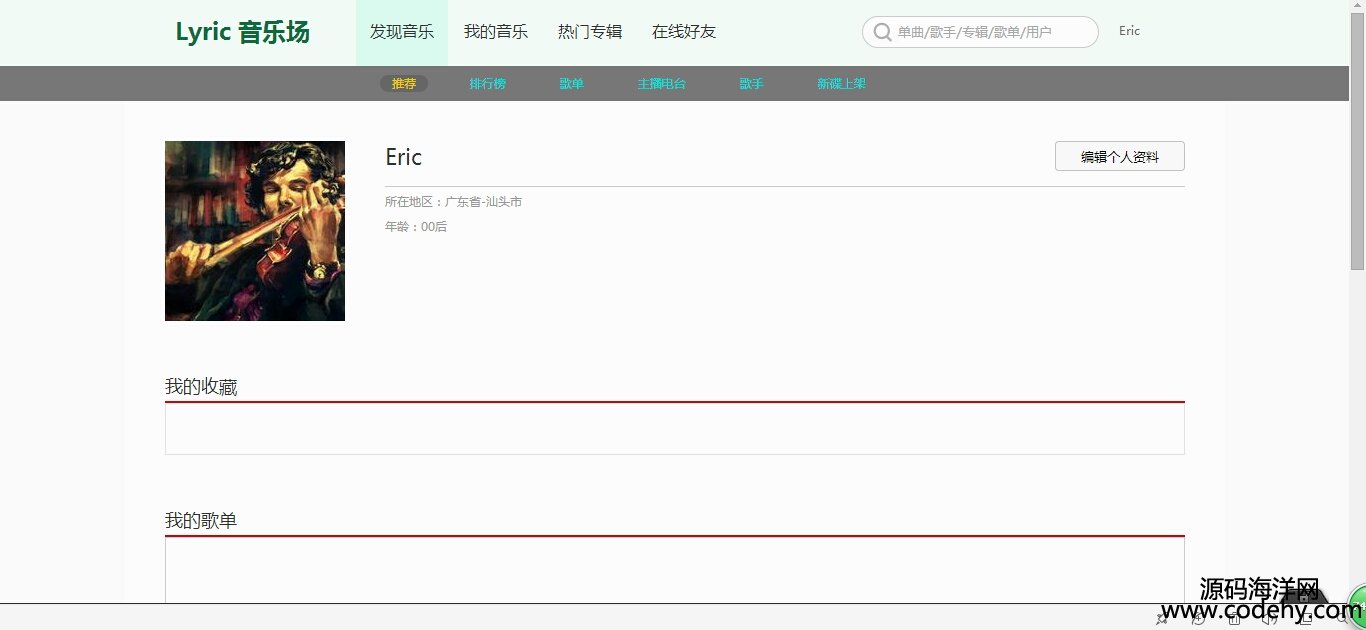1366x630 pixels.
Task: Click the speaker icon in the bottom bar
Action: click(1269, 620)
